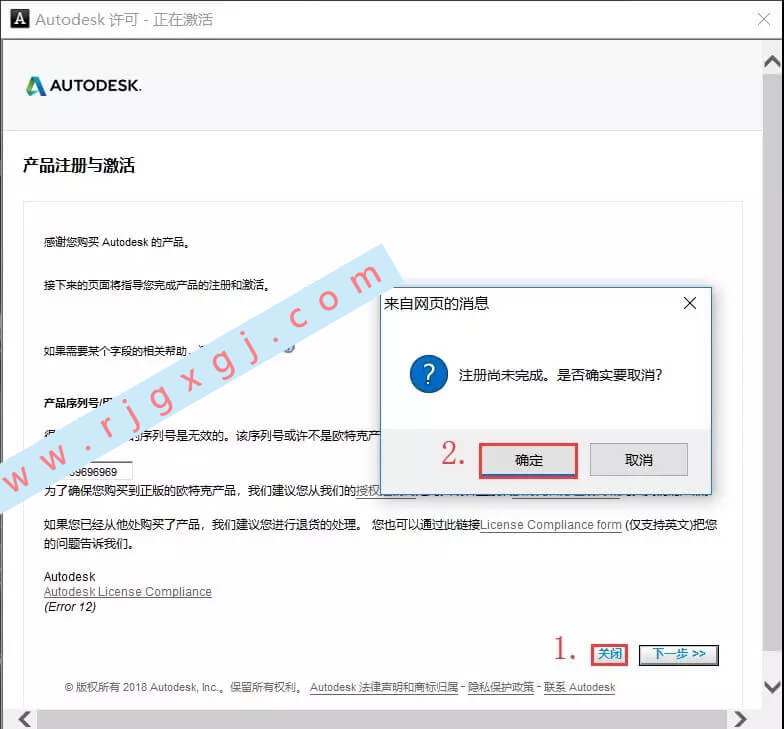This screenshot has width=784, height=729.
Task: Open the License Compliance form link
Action: point(550,525)
